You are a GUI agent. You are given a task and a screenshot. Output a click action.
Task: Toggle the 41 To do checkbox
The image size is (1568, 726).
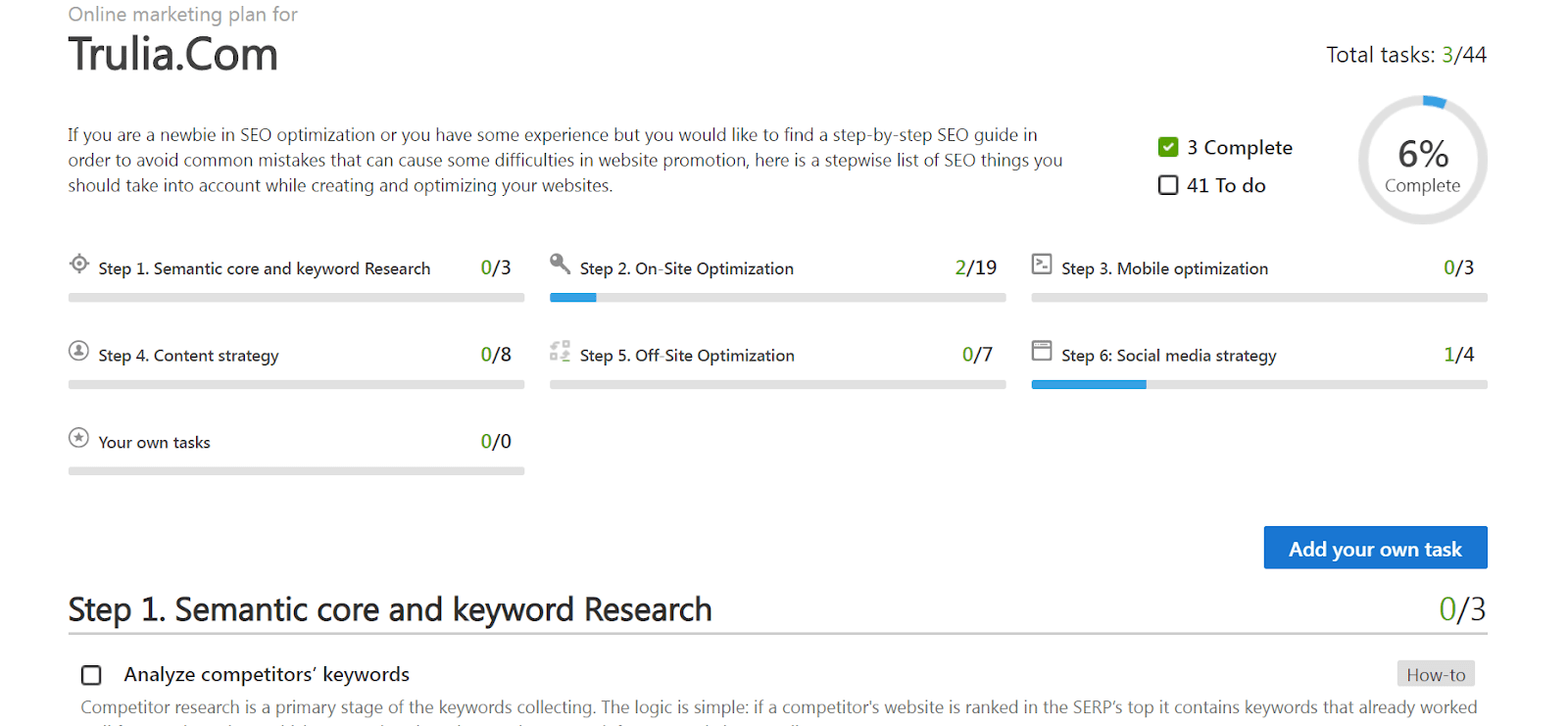[x=1168, y=185]
